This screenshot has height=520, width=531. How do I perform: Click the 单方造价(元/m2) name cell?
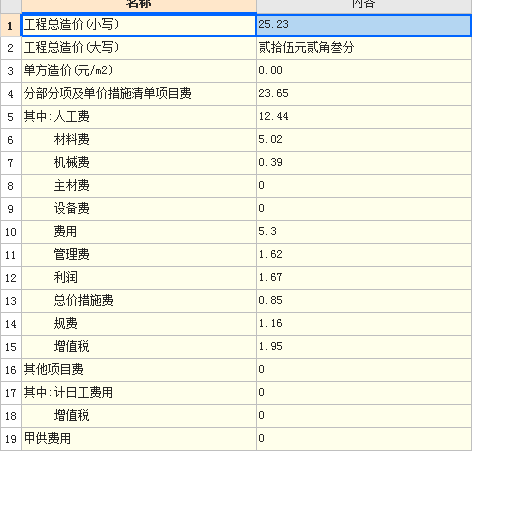[x=139, y=71]
